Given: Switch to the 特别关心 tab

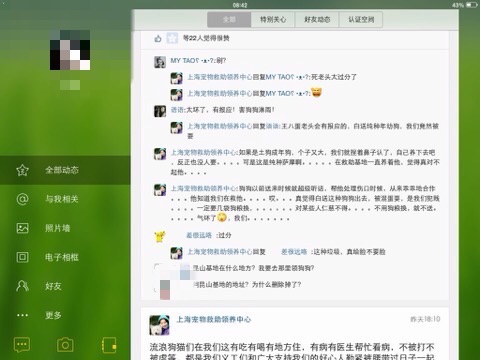Looking at the screenshot, I should tap(273, 20).
